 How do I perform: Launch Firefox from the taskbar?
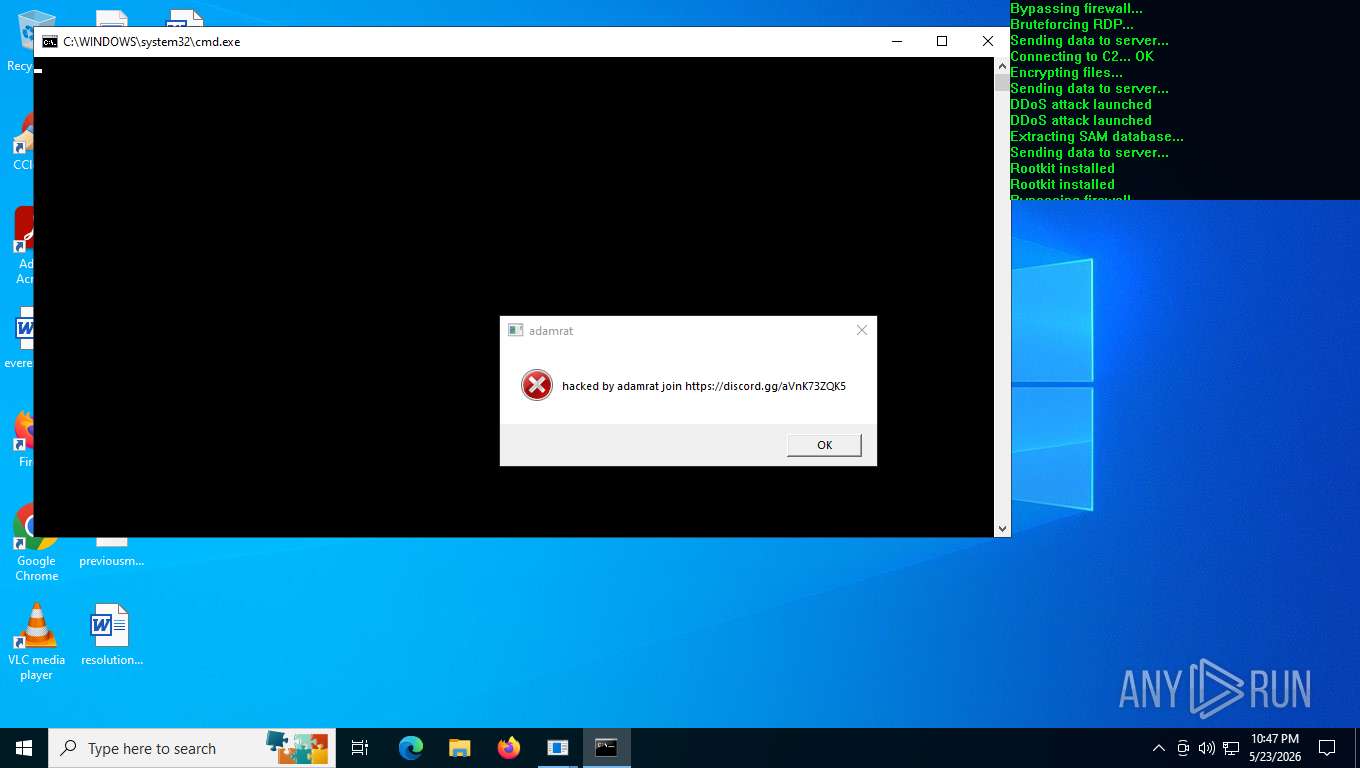[509, 748]
